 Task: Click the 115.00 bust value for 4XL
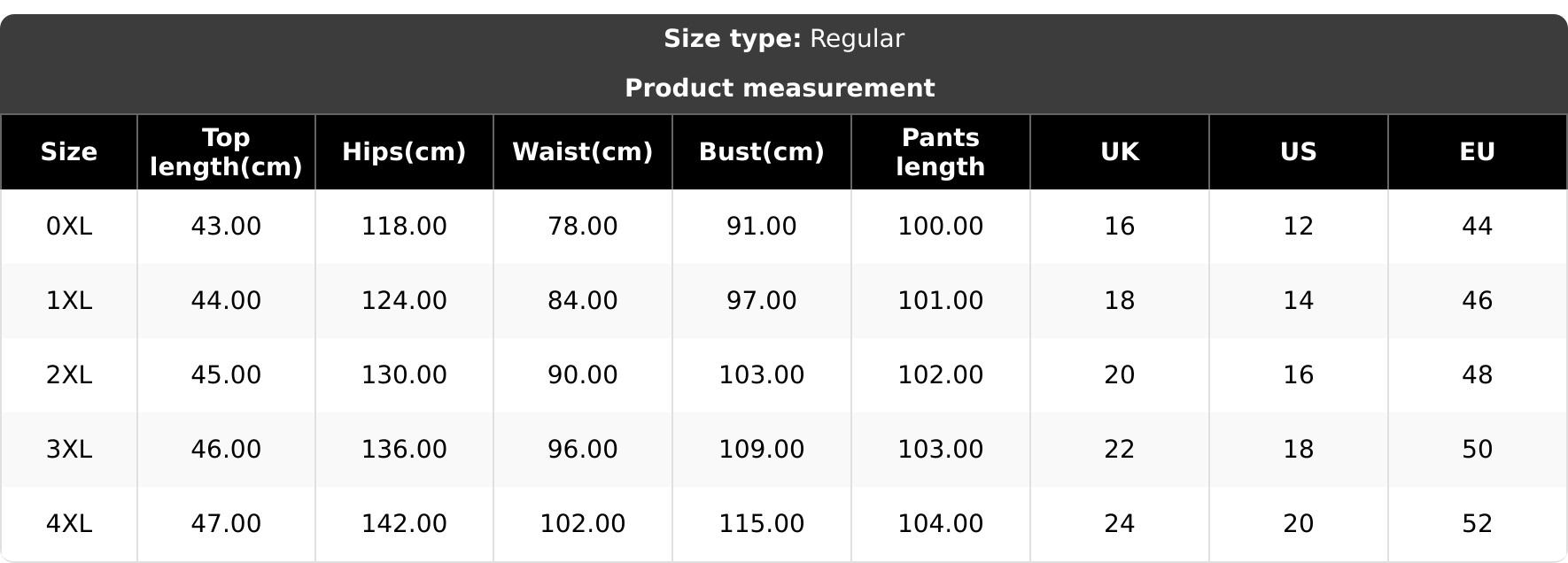762,524
